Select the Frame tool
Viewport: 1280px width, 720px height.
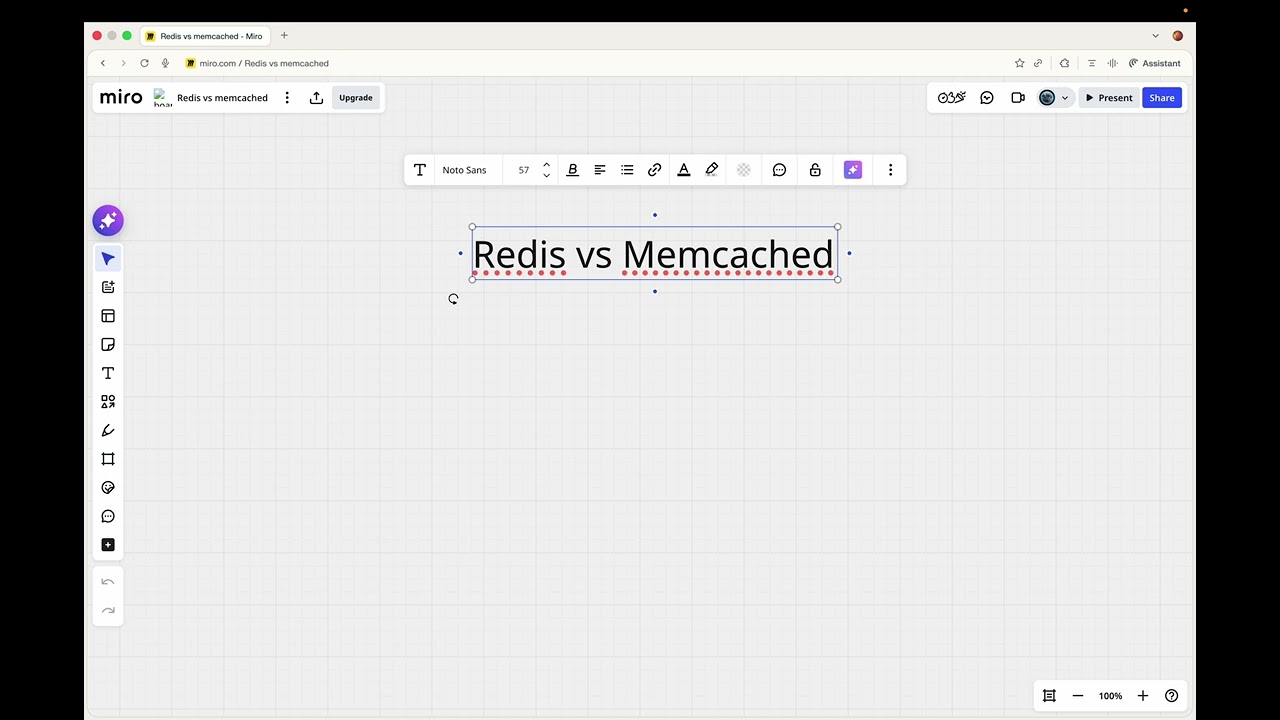pyautogui.click(x=108, y=459)
